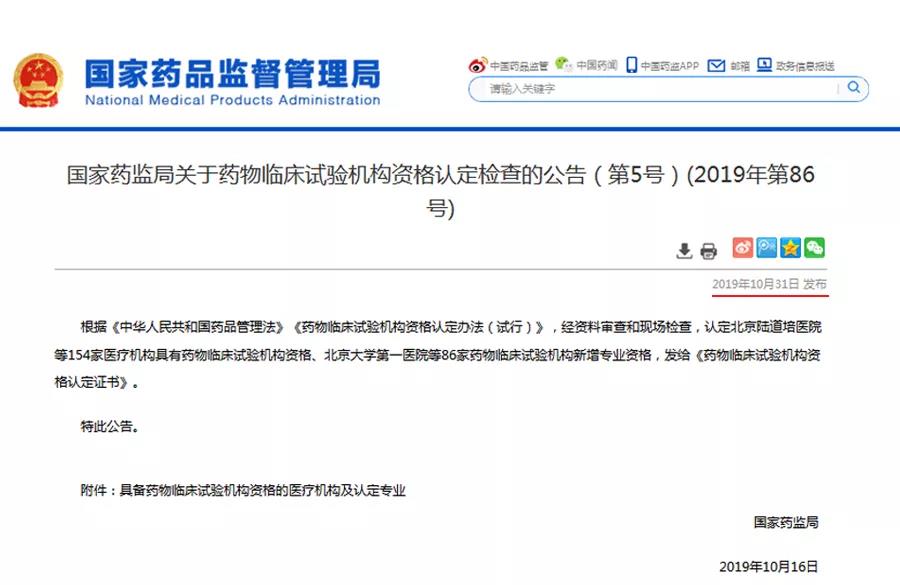
Task: Go to the 邮箱 link
Action: coord(740,66)
